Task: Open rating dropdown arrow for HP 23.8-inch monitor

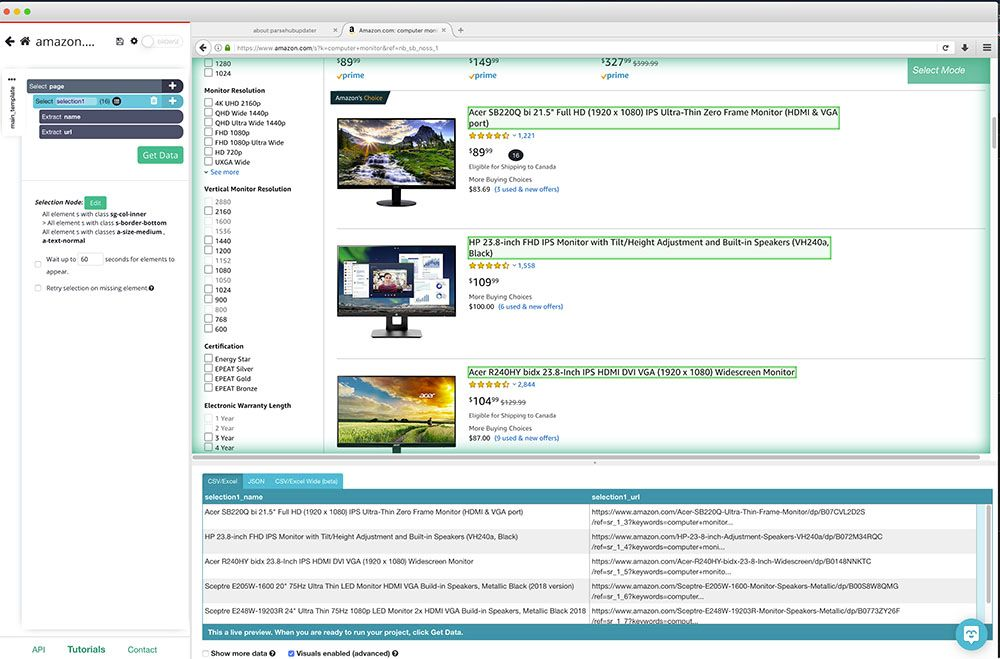Action: click(x=514, y=266)
